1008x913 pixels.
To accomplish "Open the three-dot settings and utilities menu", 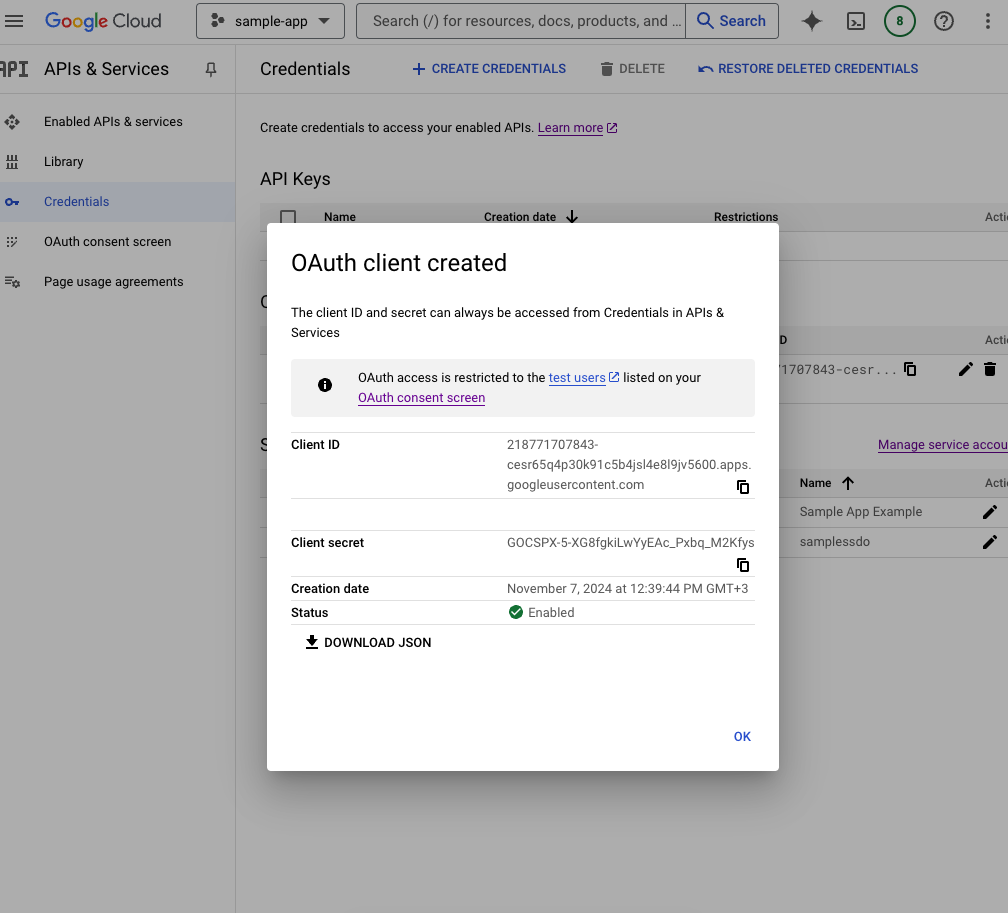I will (x=988, y=21).
